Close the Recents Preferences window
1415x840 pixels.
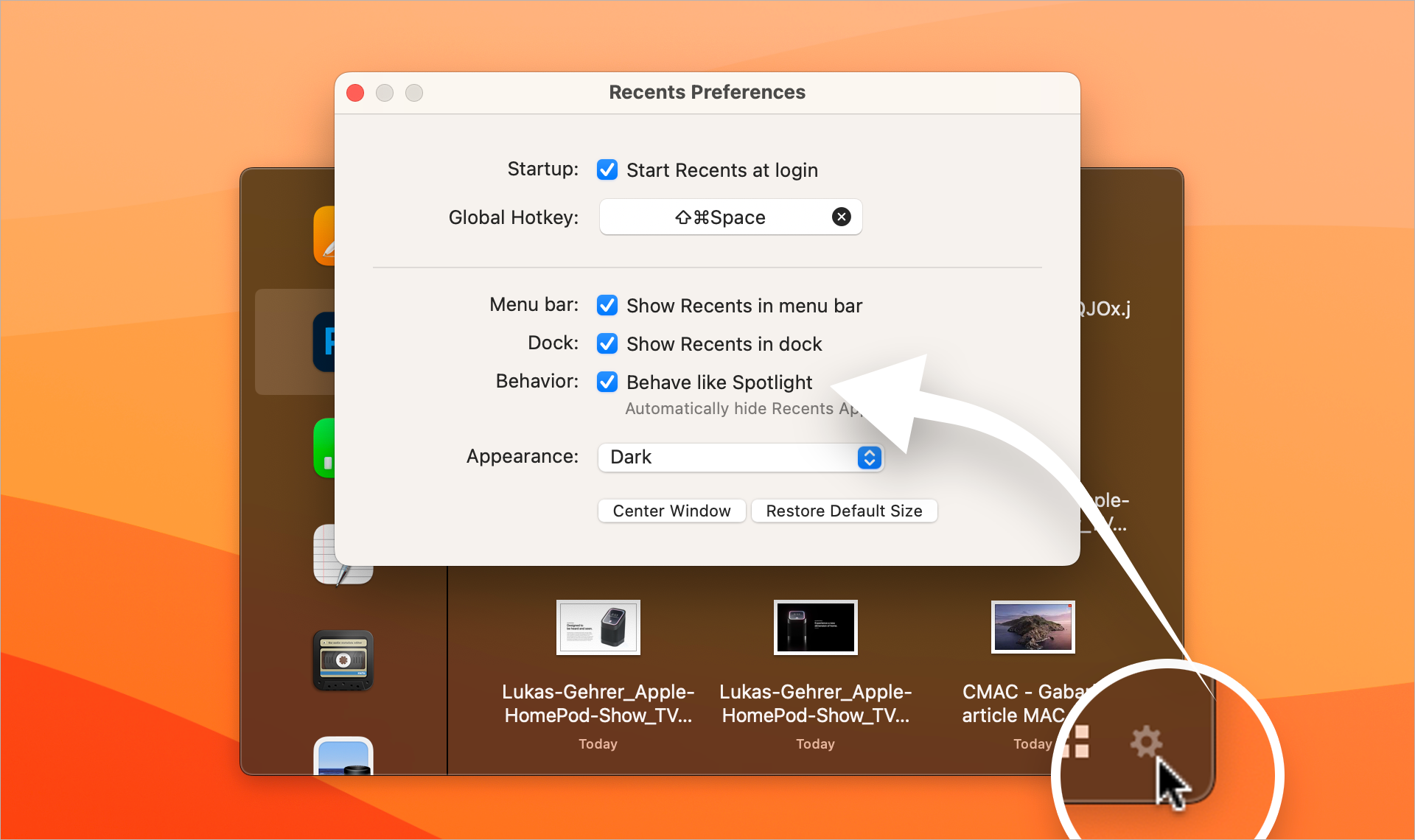click(x=355, y=93)
